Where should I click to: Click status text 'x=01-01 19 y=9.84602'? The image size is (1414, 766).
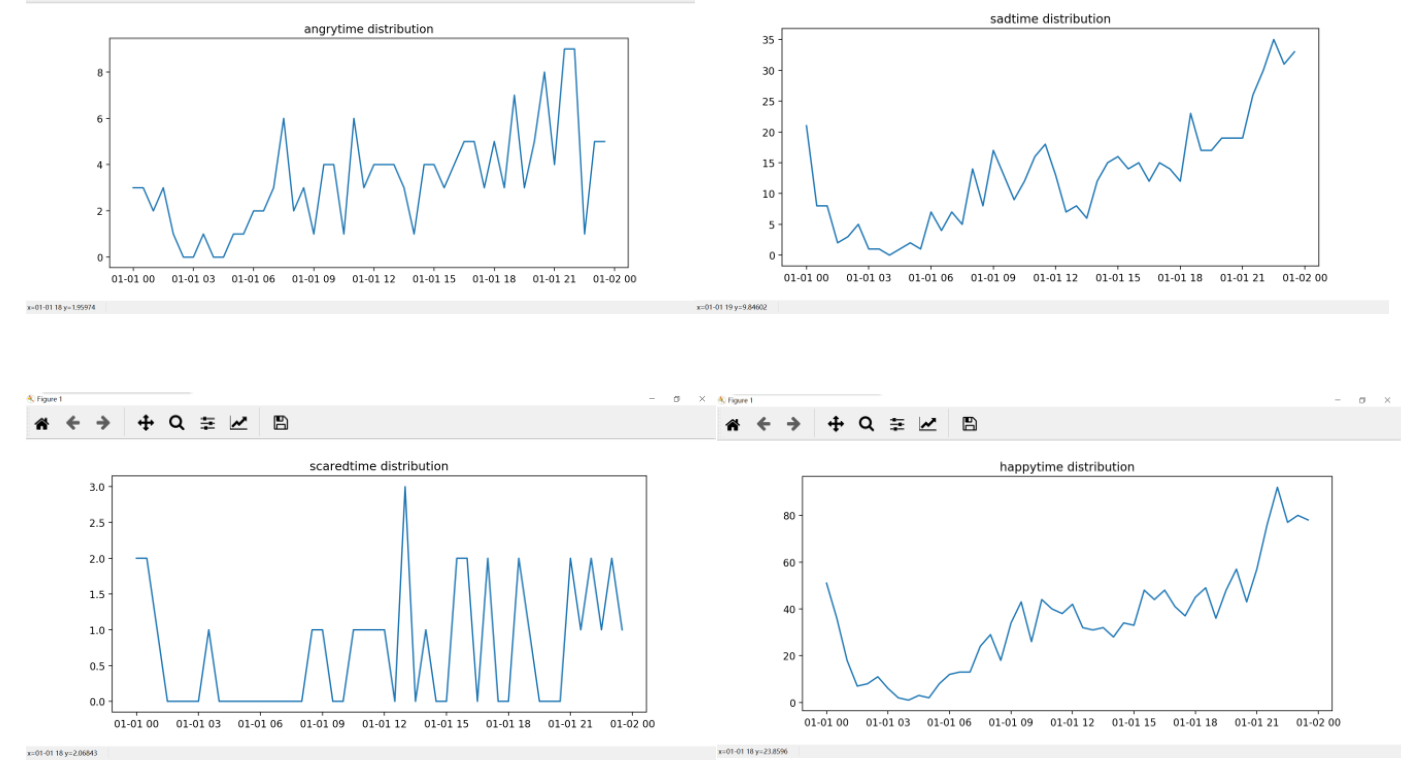click(732, 307)
